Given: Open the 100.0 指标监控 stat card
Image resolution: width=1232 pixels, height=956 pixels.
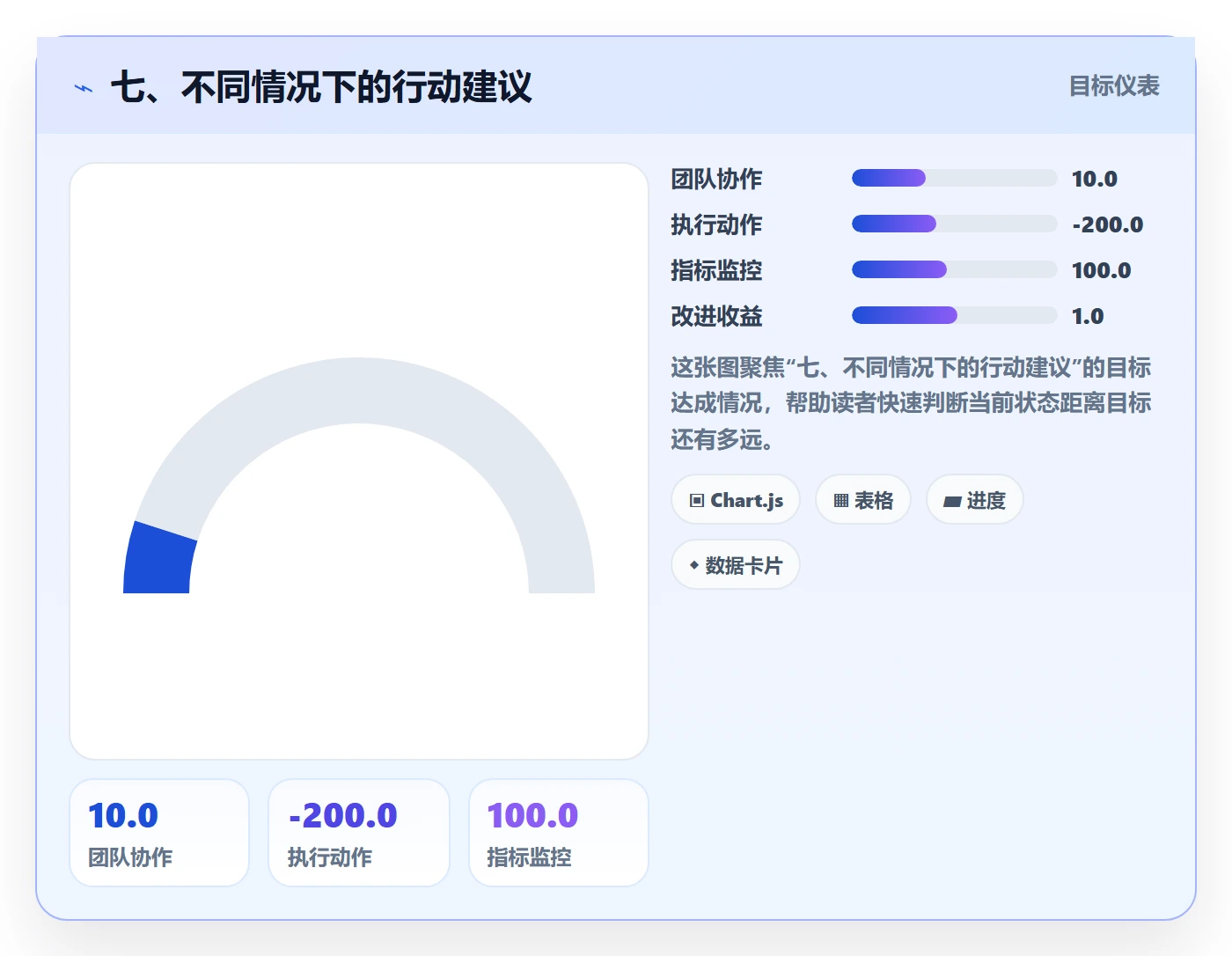Looking at the screenshot, I should 559,833.
